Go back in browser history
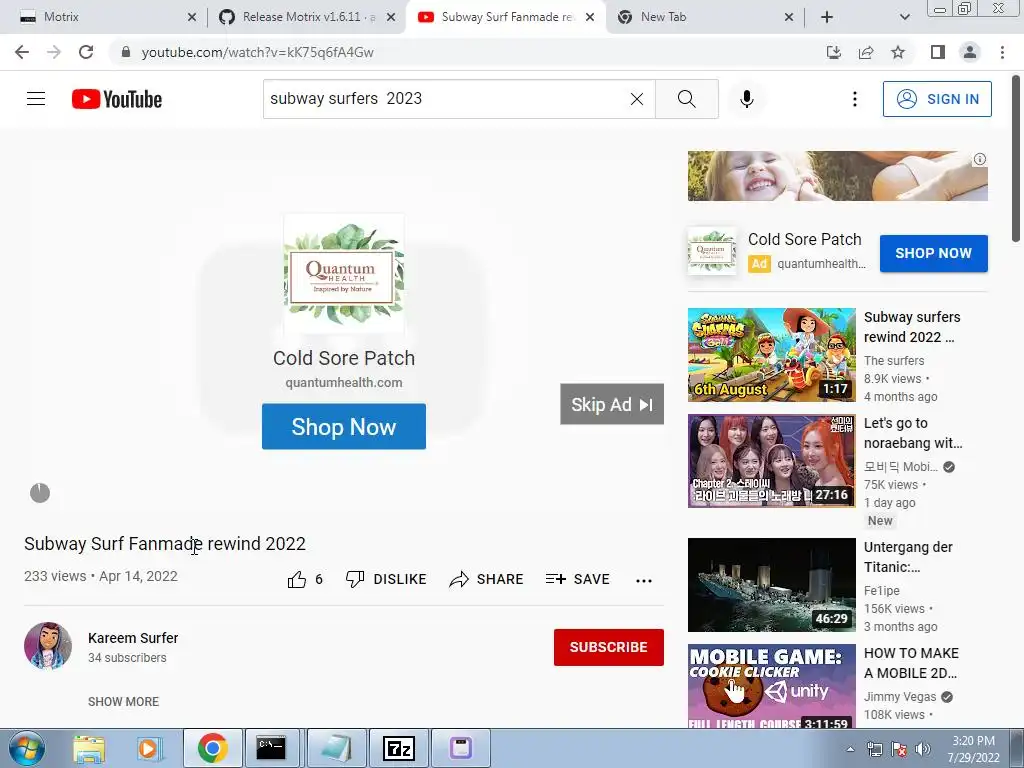This screenshot has width=1024, height=768. pyautogui.click(x=22, y=52)
